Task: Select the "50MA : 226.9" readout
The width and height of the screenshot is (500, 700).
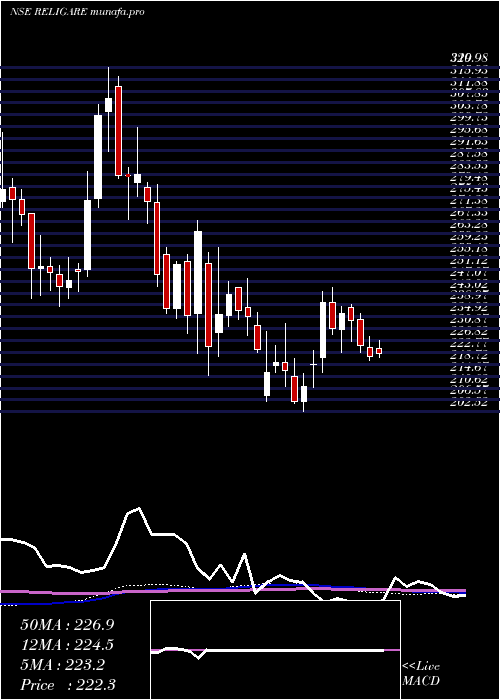Action: [67, 625]
